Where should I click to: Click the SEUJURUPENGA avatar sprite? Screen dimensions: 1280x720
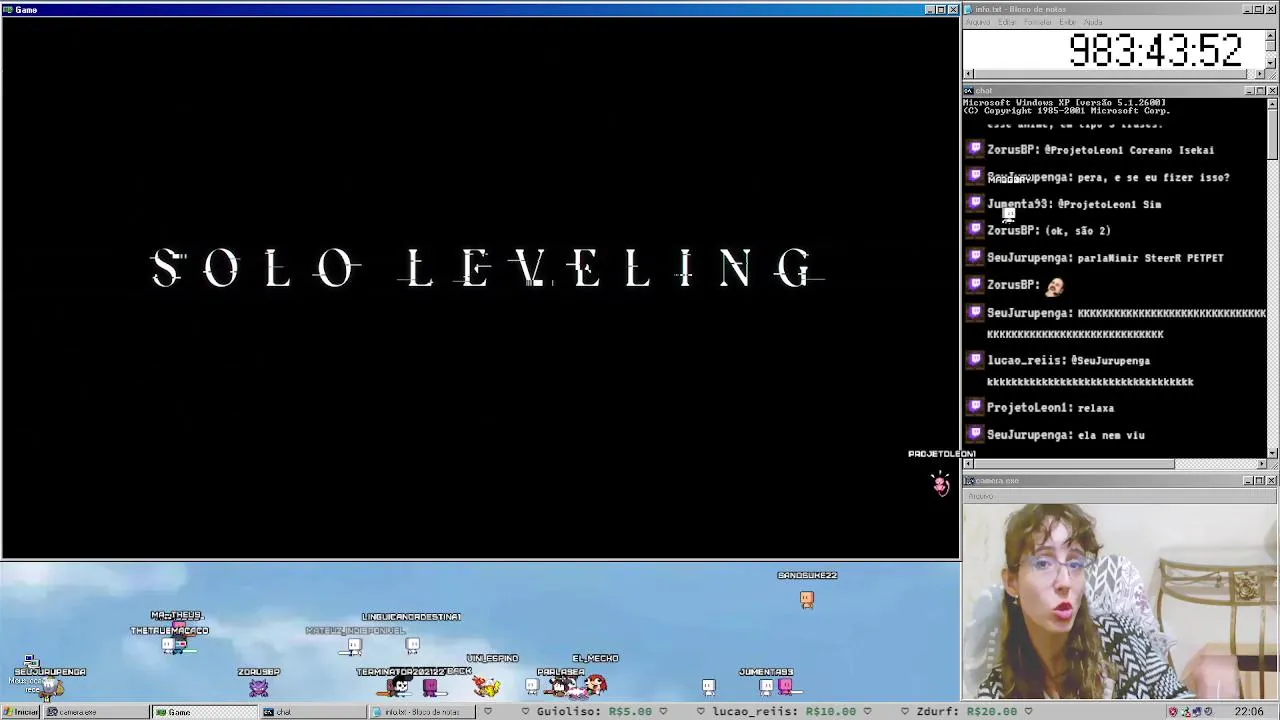[50, 688]
